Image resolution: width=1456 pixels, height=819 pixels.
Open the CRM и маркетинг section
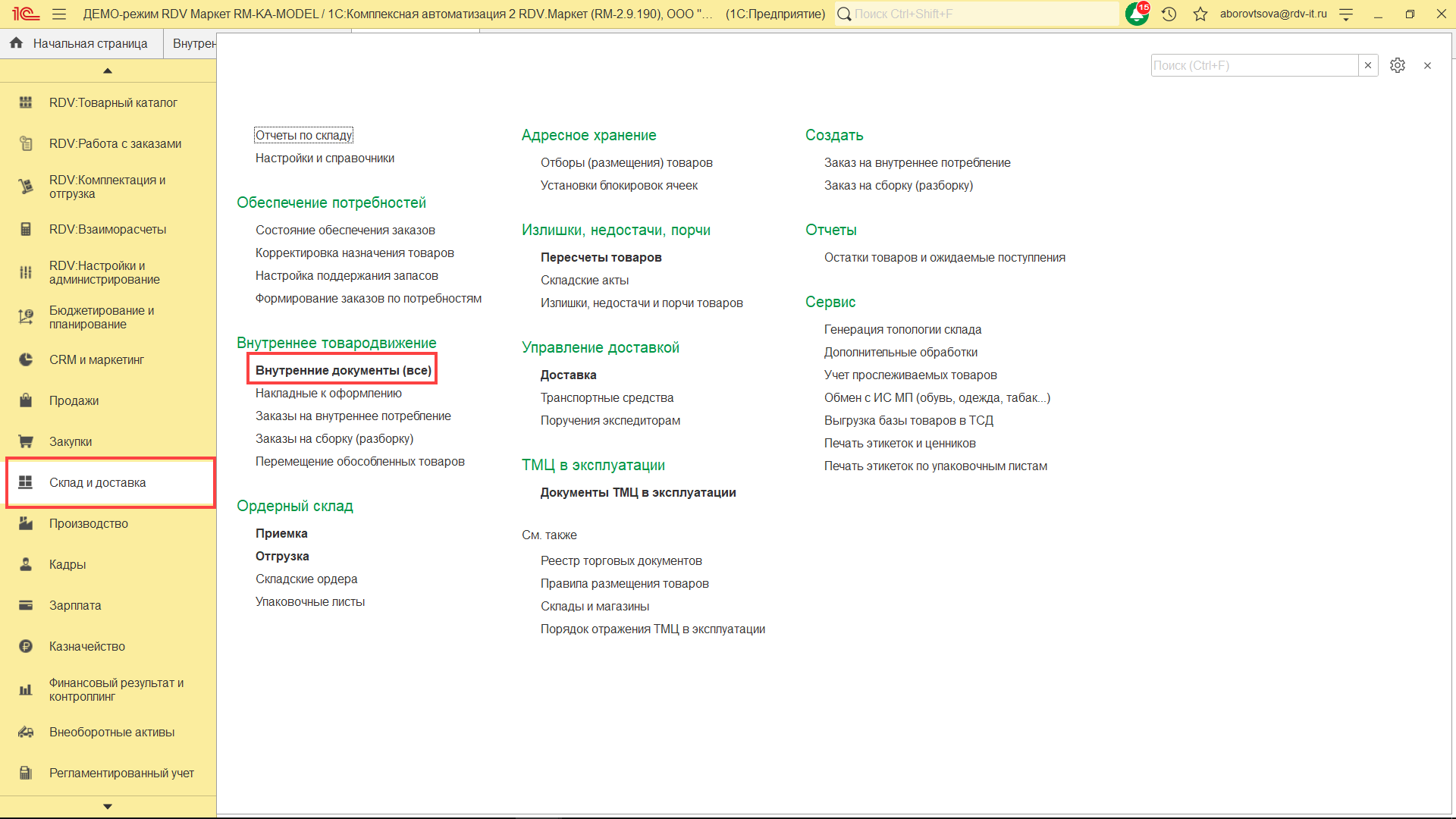(x=96, y=359)
